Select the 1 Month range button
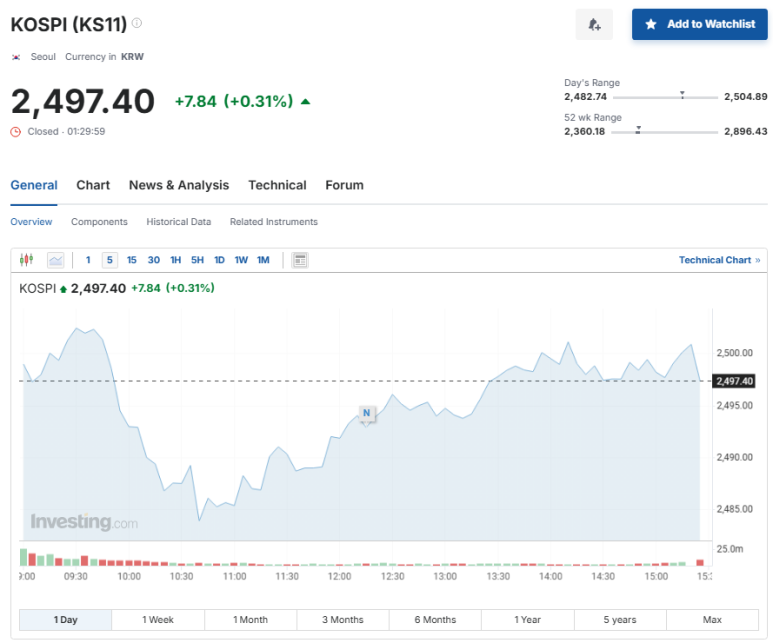773x643 pixels. point(250,619)
